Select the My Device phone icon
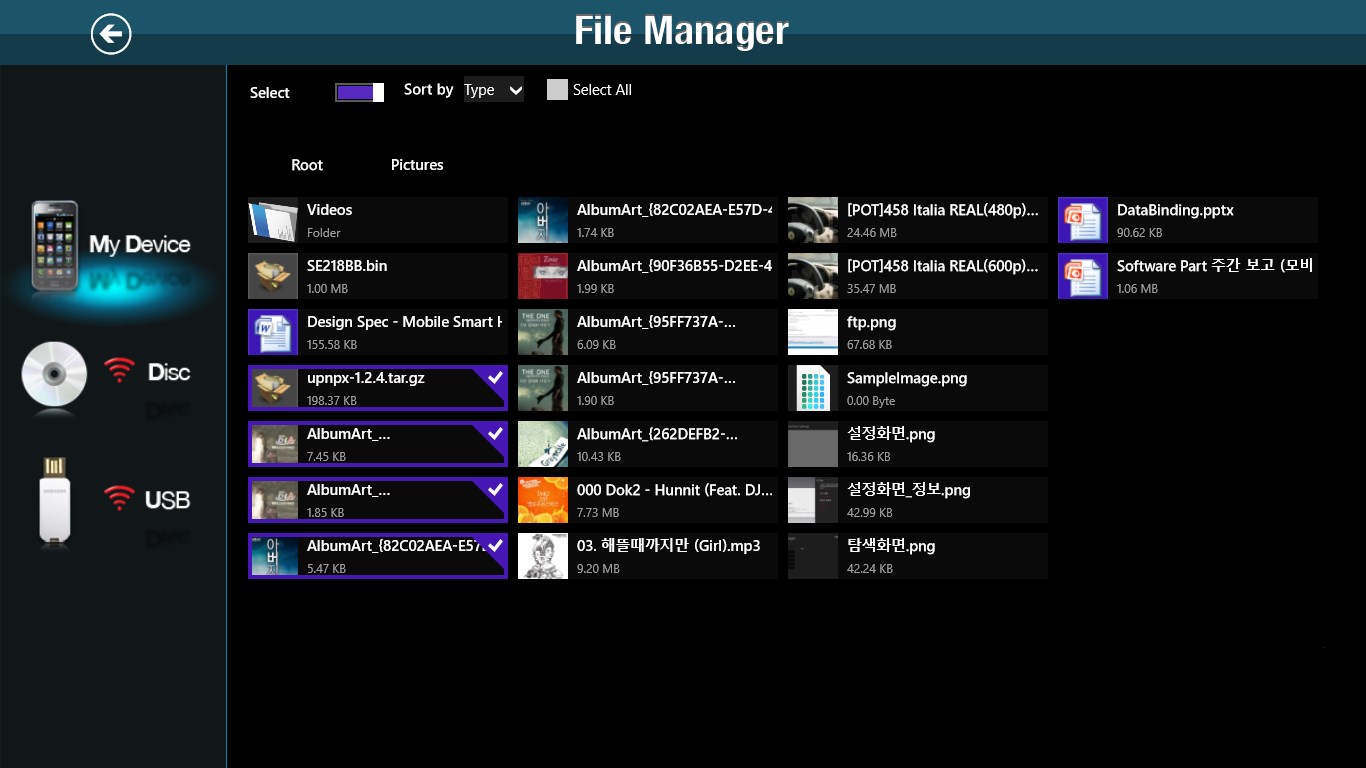 pos(55,246)
